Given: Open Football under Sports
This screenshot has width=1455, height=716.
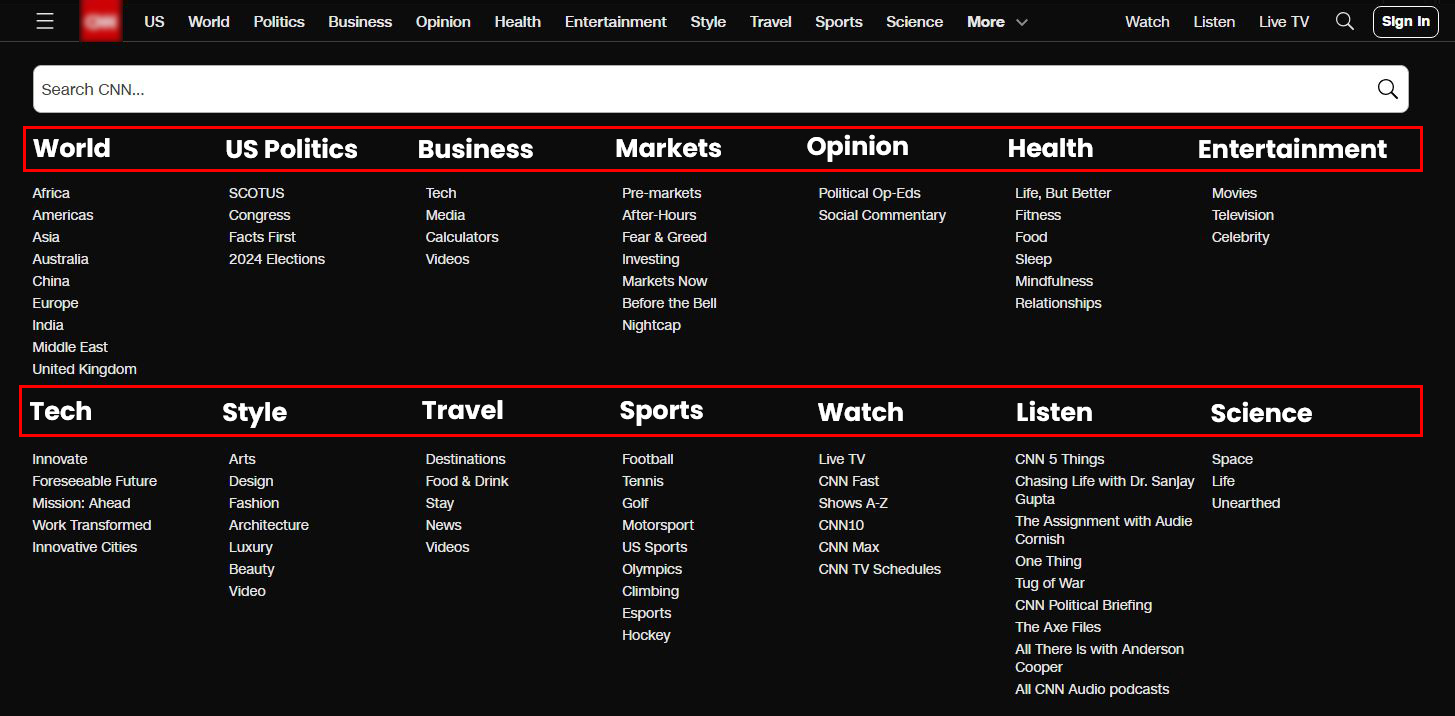Looking at the screenshot, I should (648, 459).
